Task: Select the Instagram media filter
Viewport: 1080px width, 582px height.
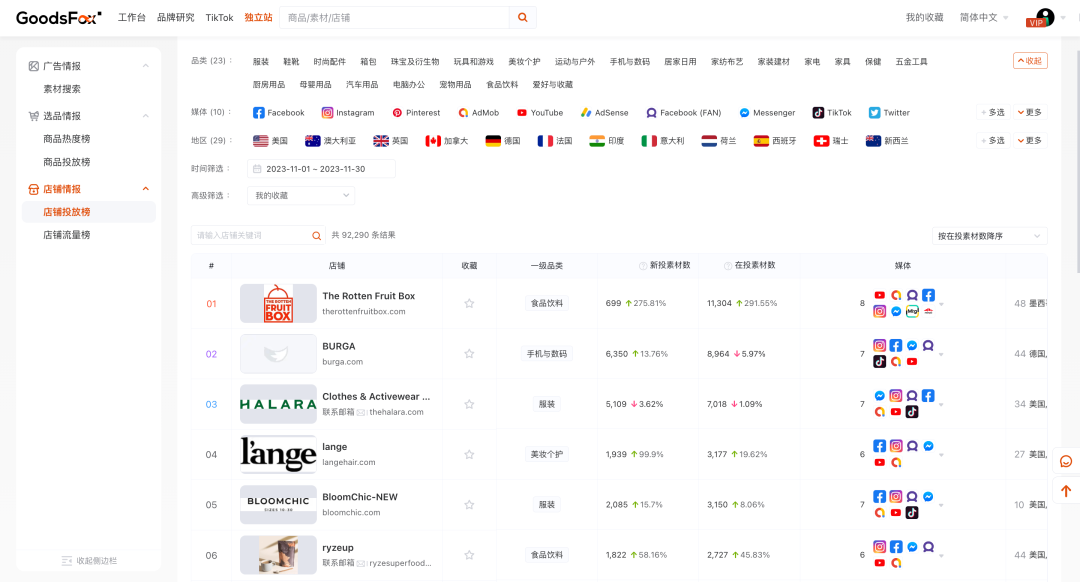Action: point(348,113)
